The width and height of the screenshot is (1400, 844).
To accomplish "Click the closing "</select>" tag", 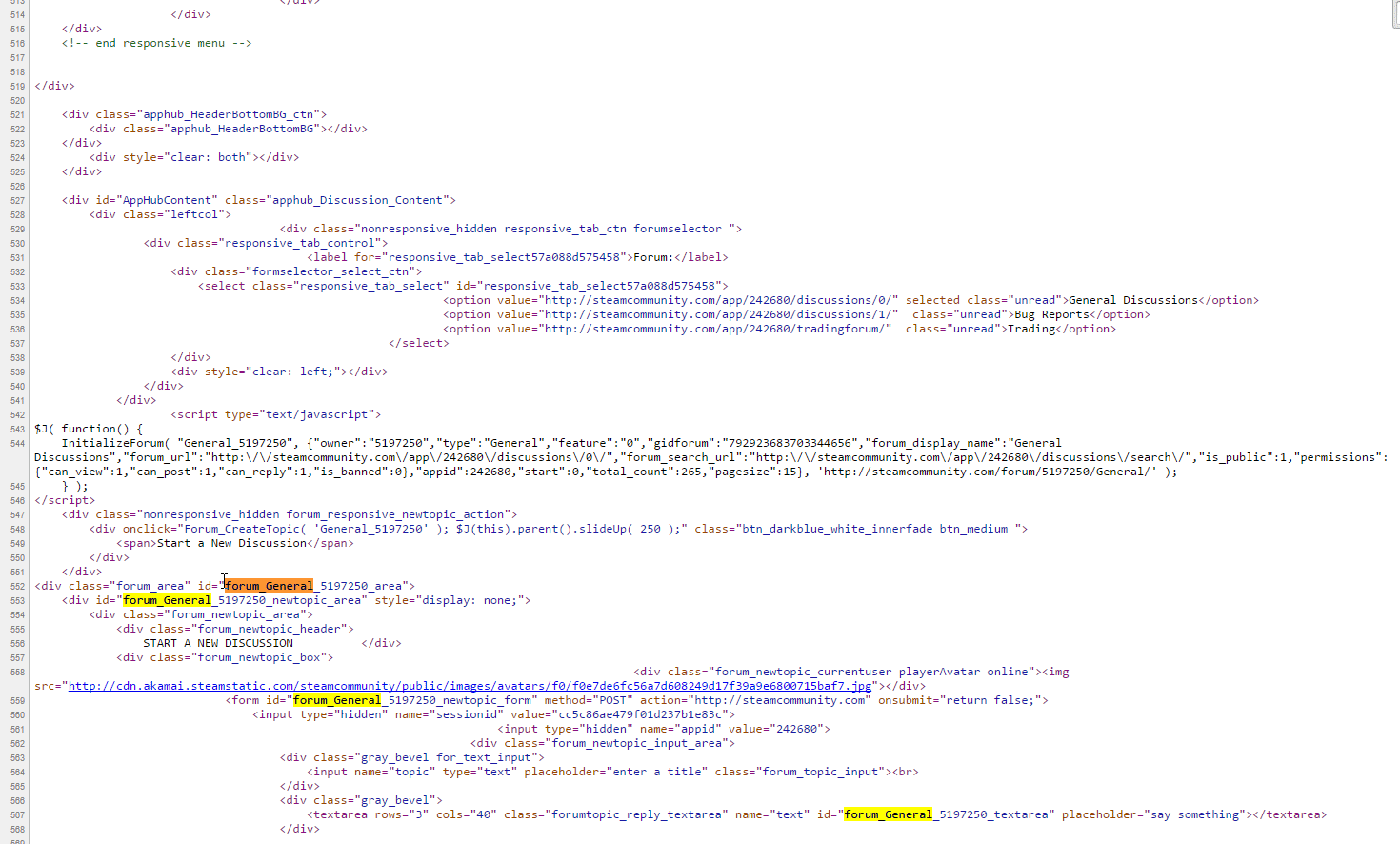I will coord(419,343).
